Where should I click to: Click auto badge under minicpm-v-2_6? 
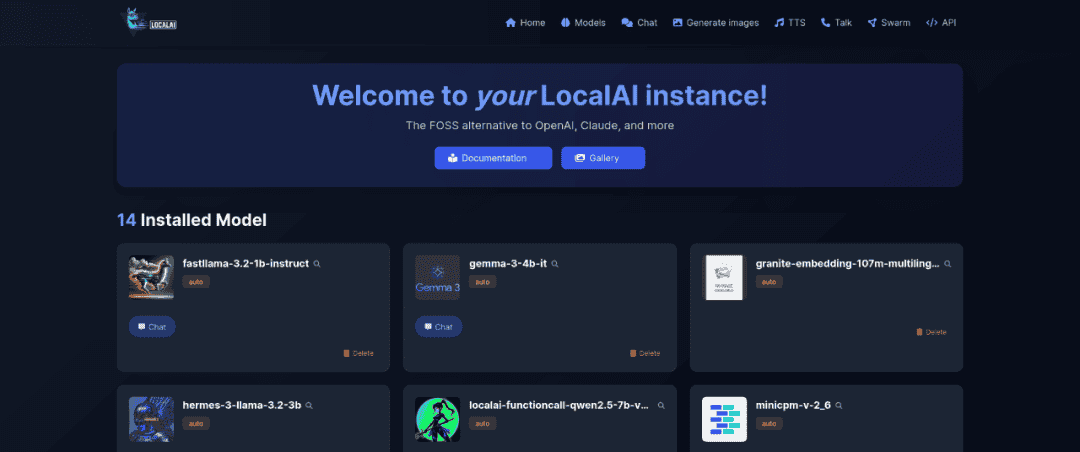(769, 423)
